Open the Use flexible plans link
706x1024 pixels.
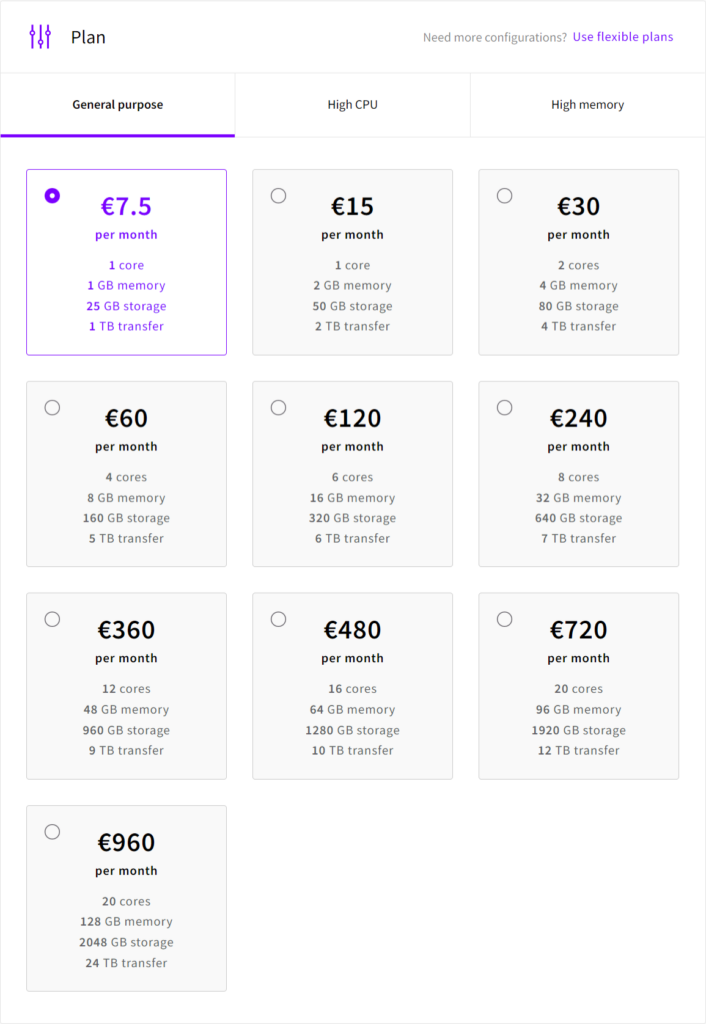623,37
